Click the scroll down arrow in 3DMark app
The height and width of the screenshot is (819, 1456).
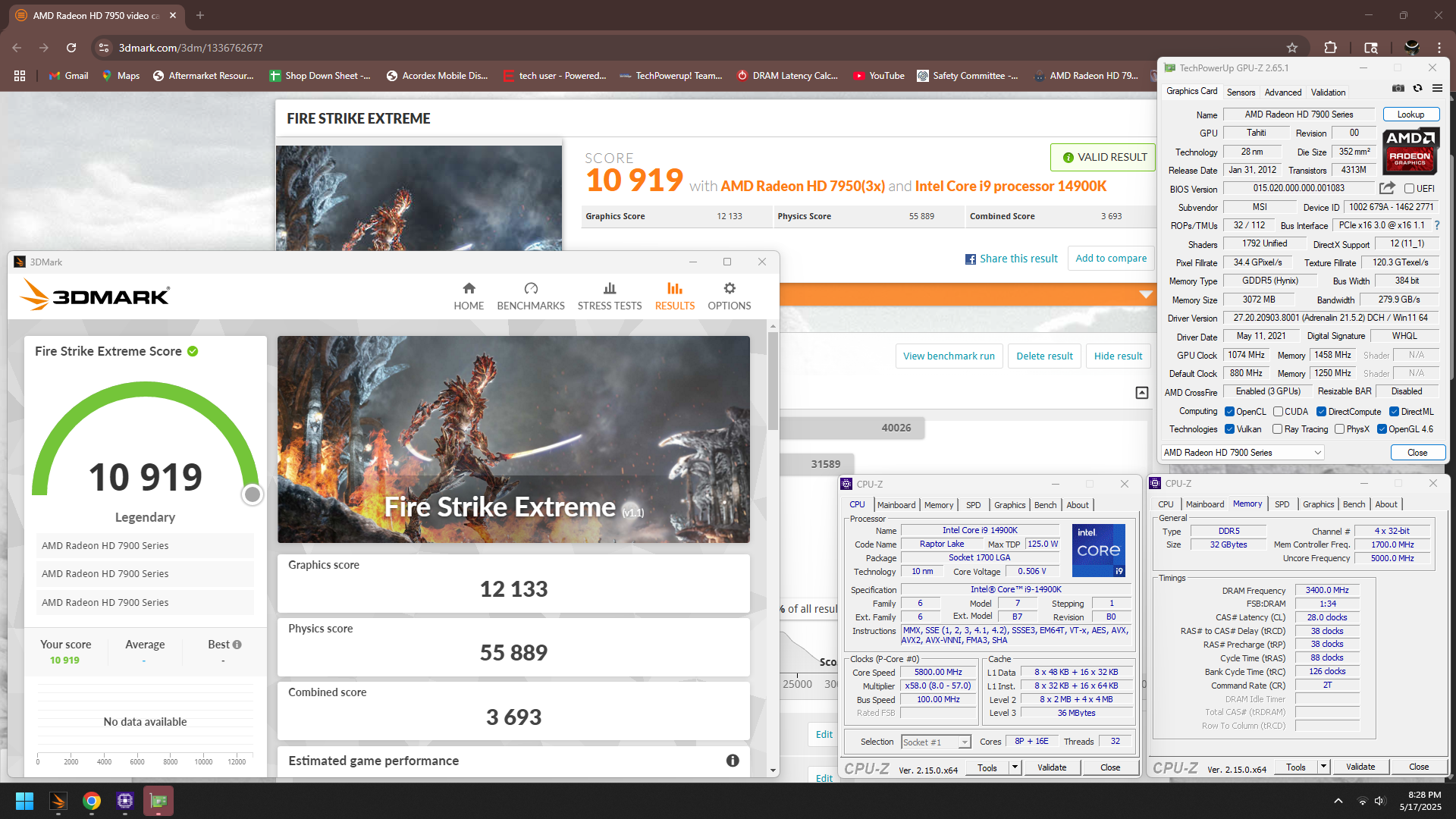coord(773,770)
